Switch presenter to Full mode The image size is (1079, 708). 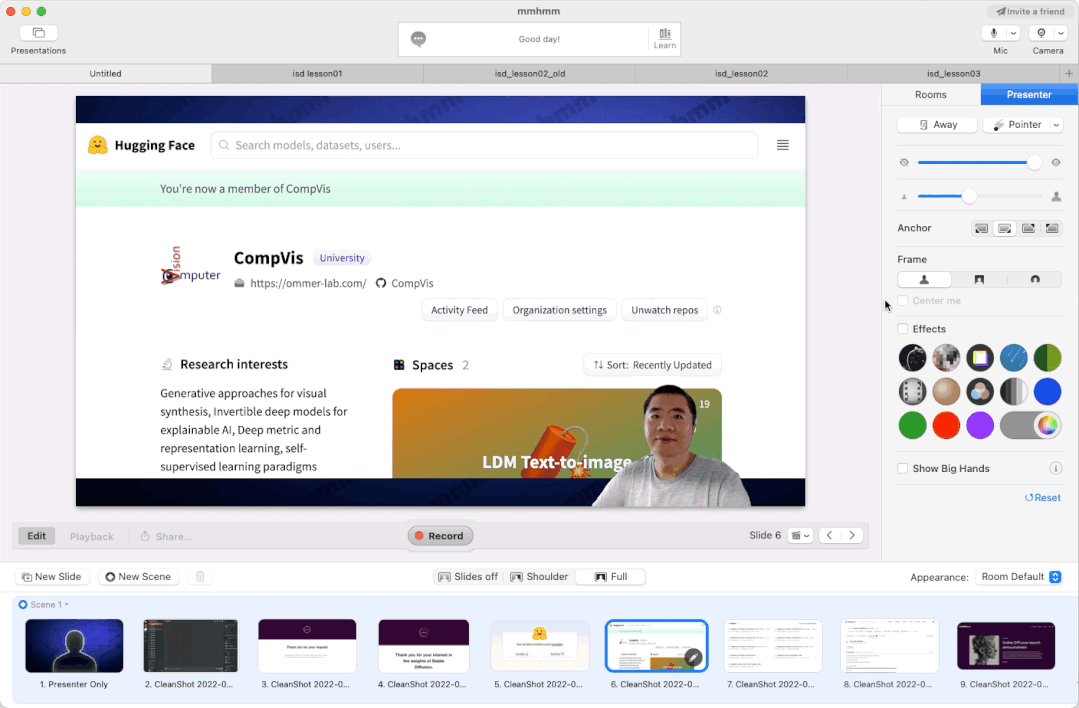[610, 577]
